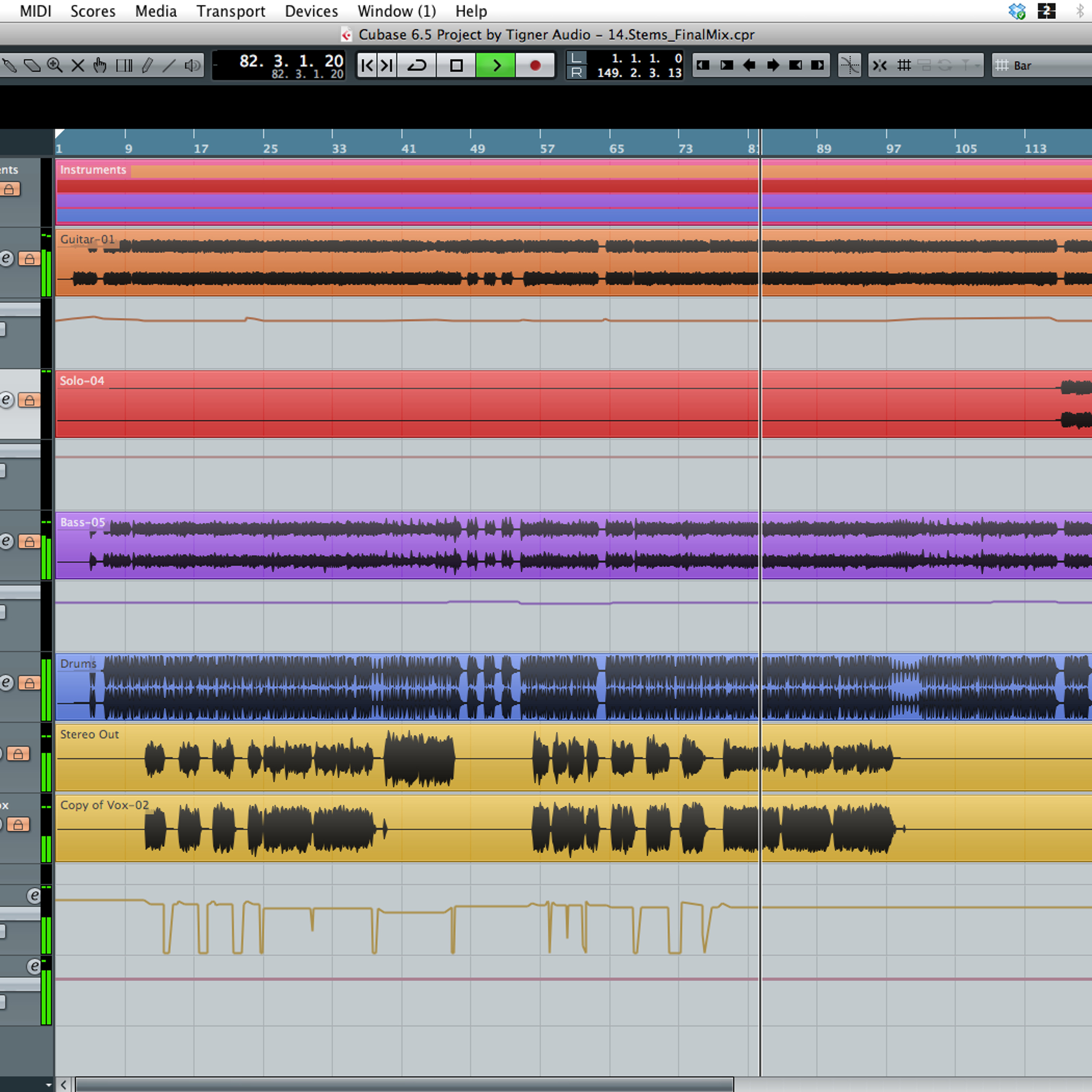This screenshot has height=1092, width=1092.
Task: Toggle lock on the Guitar-01 track
Action: 29,260
